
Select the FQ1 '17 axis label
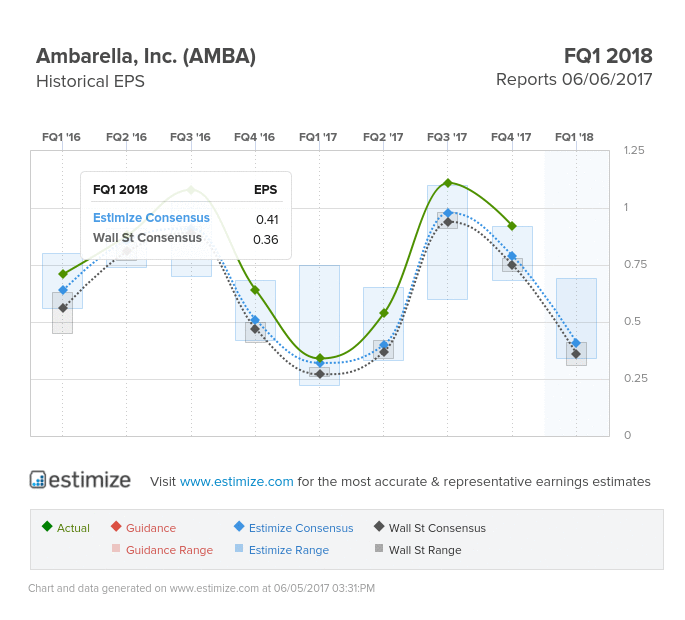point(318,137)
